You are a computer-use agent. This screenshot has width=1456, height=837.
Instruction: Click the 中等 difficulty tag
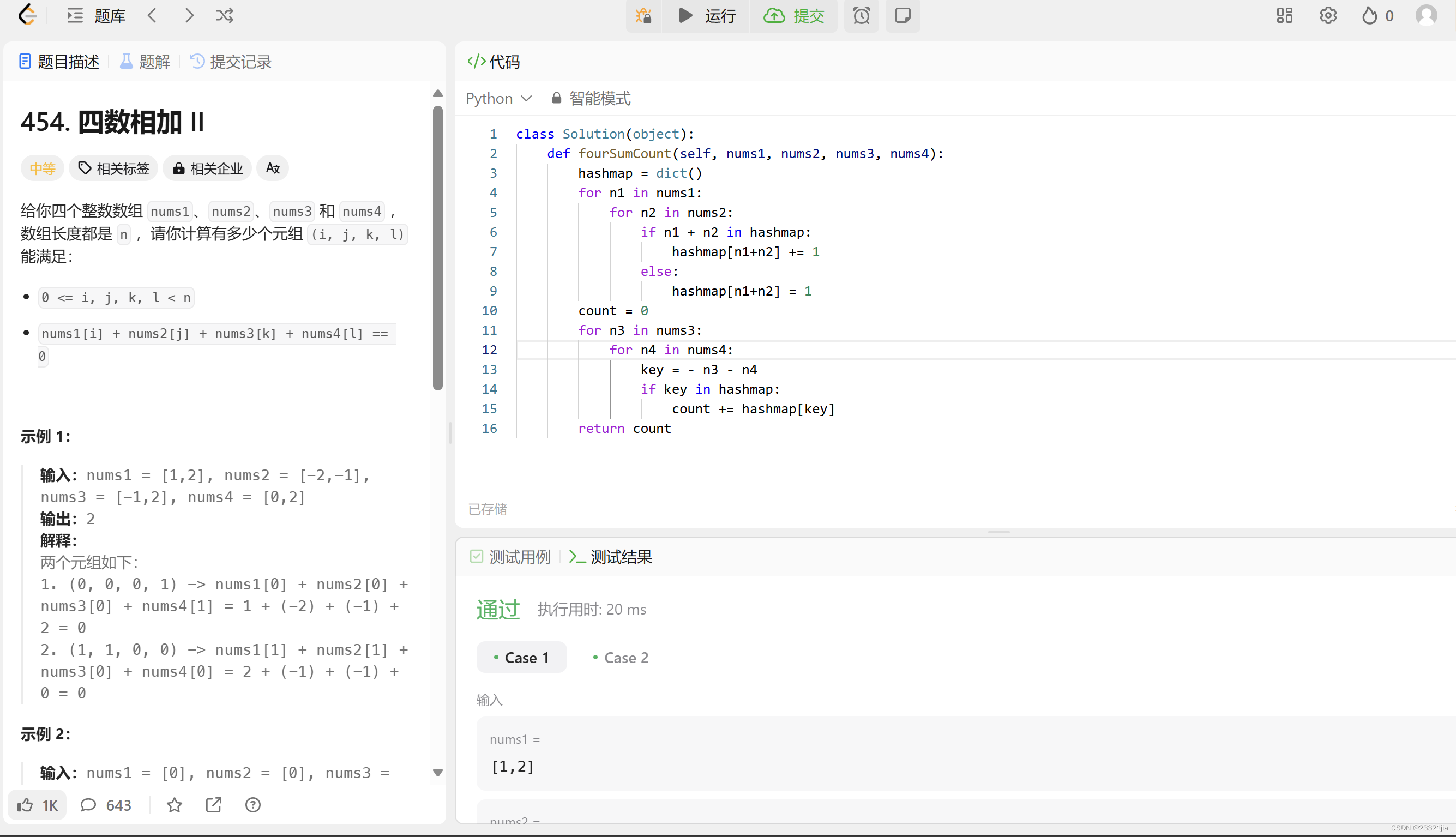[42, 168]
